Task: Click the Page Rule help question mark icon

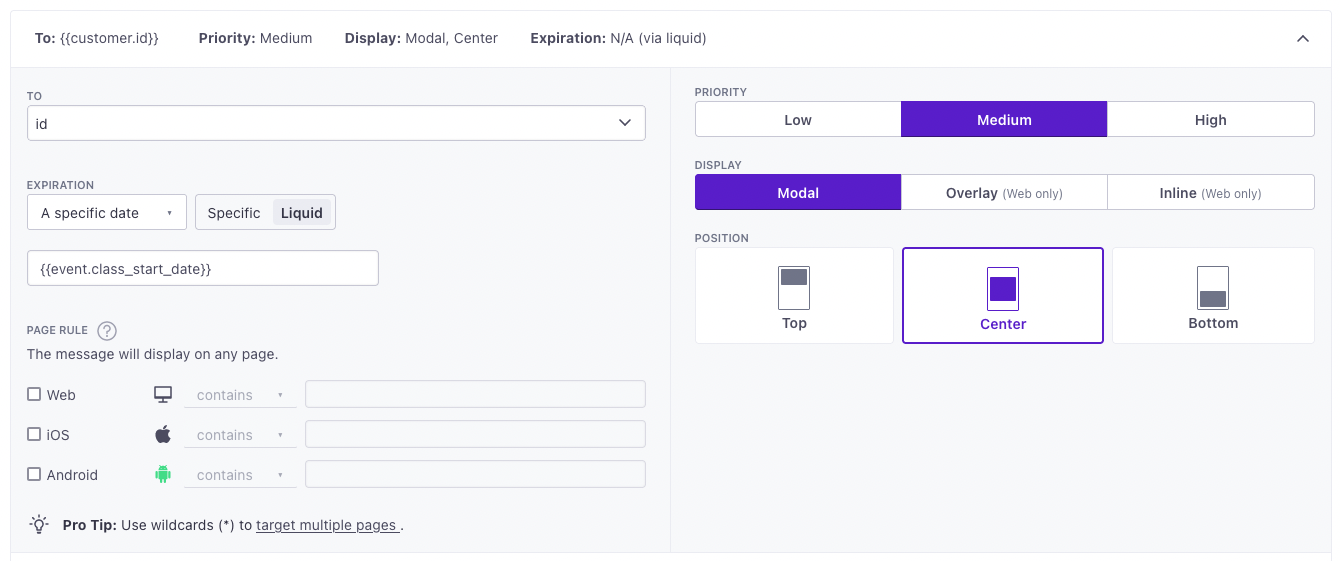Action: click(x=107, y=331)
